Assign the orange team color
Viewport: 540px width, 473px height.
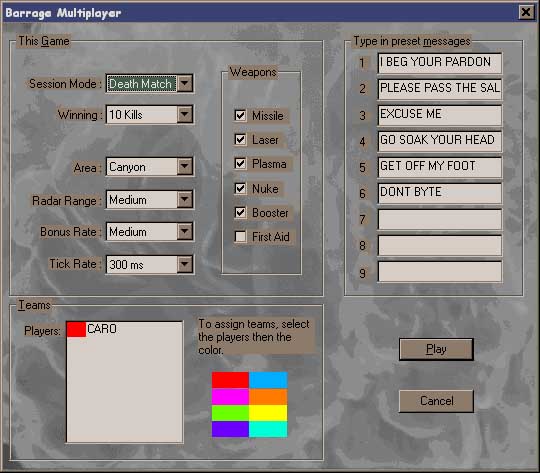[x=268, y=397]
